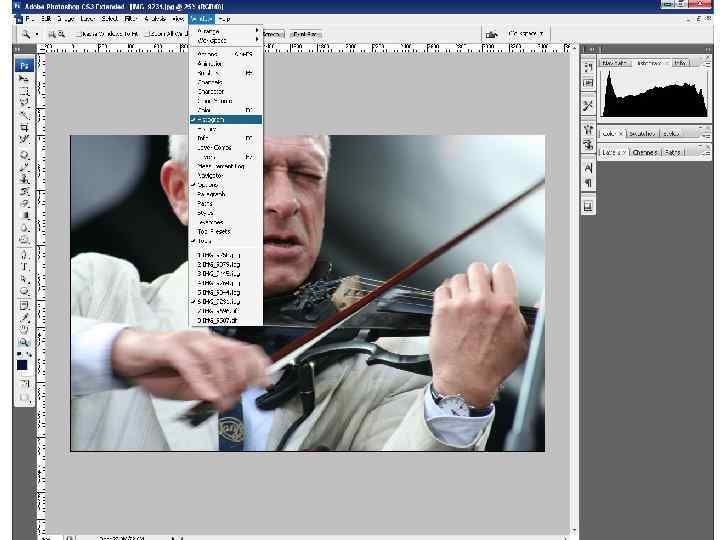Screen dimensions: 720x540
Task: Click the Print Size button
Action: pos(306,34)
